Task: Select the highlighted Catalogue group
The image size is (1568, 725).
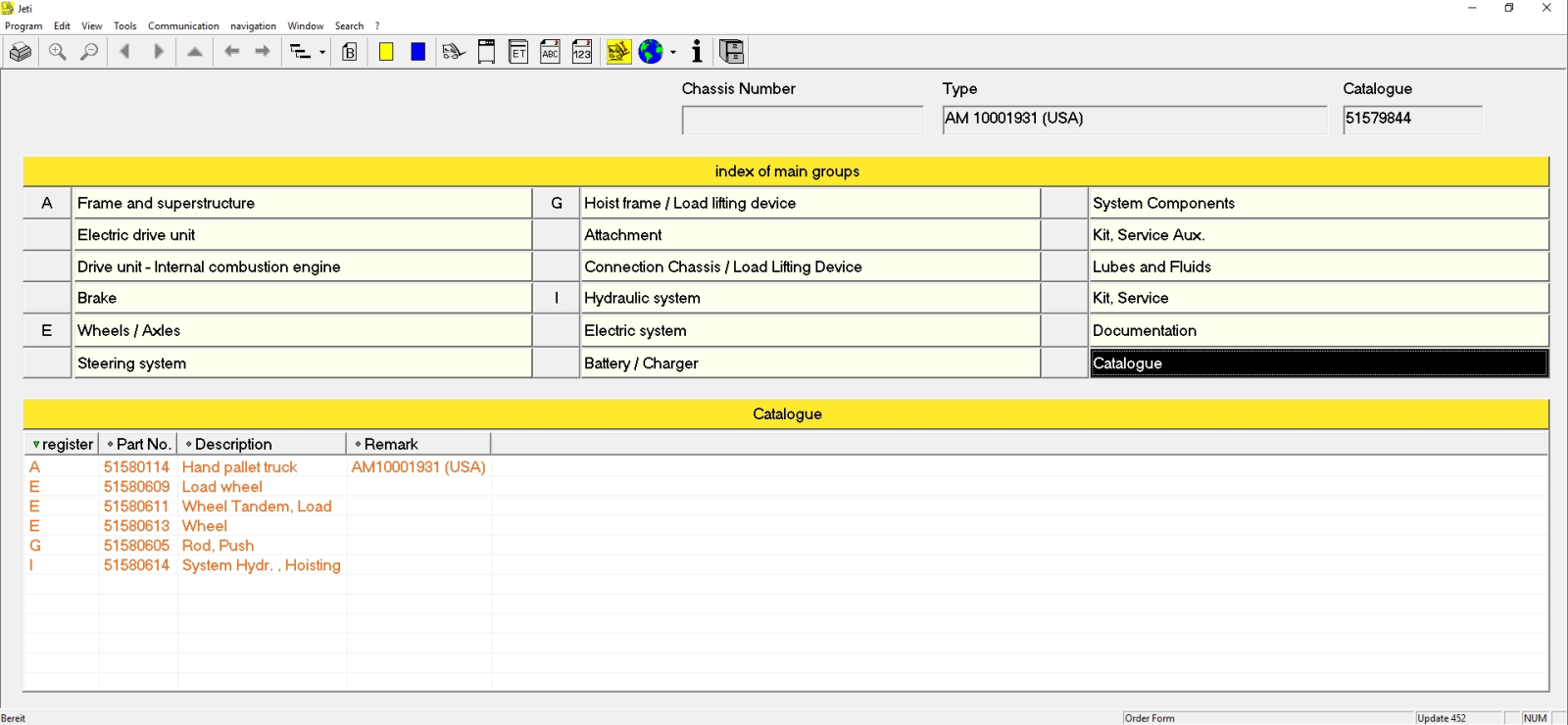Action: point(1319,362)
